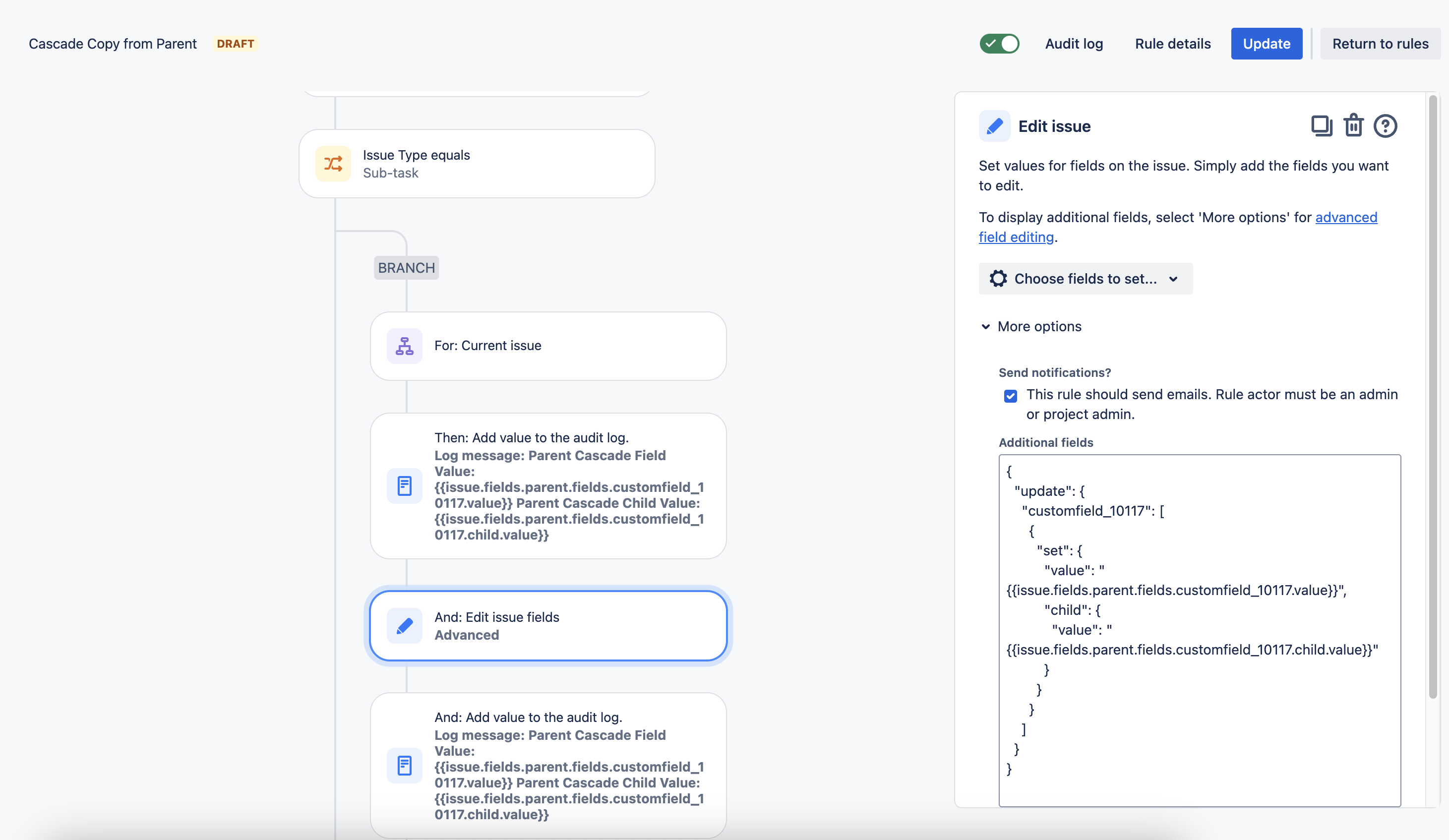
Task: Click Audit log menu item at top
Action: pos(1074,43)
